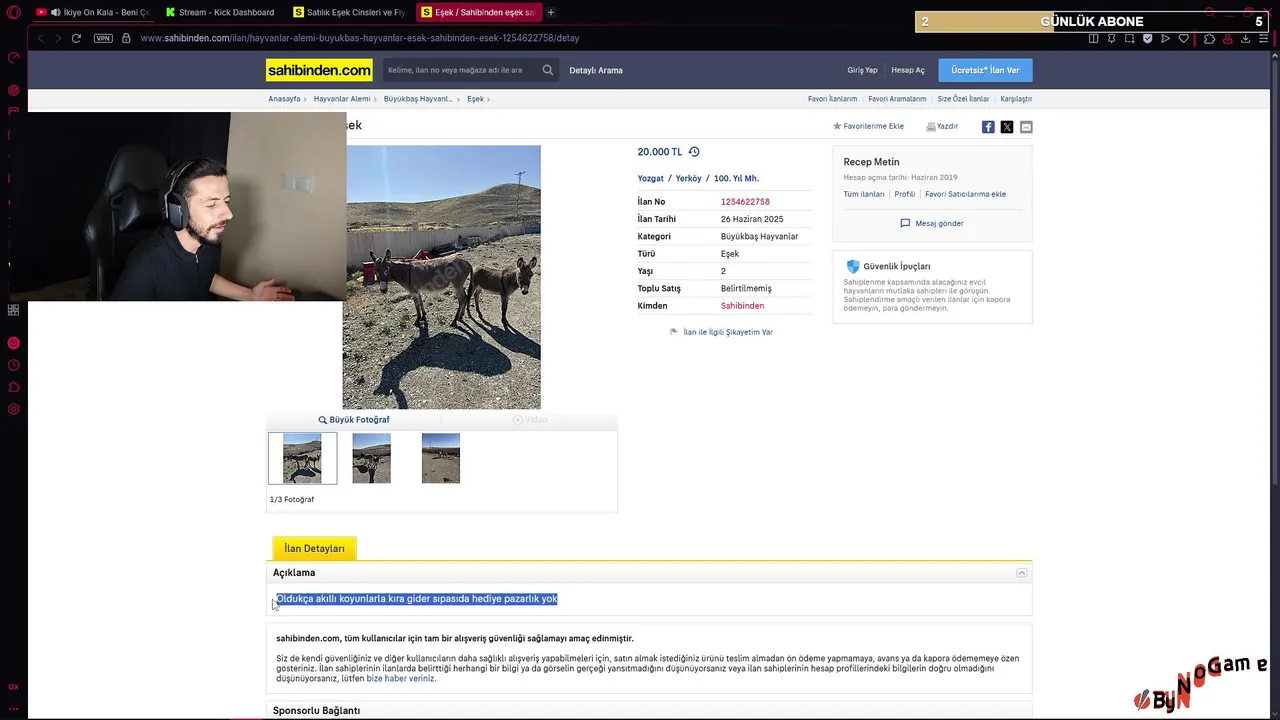Select the third photo thumbnail

[441, 458]
